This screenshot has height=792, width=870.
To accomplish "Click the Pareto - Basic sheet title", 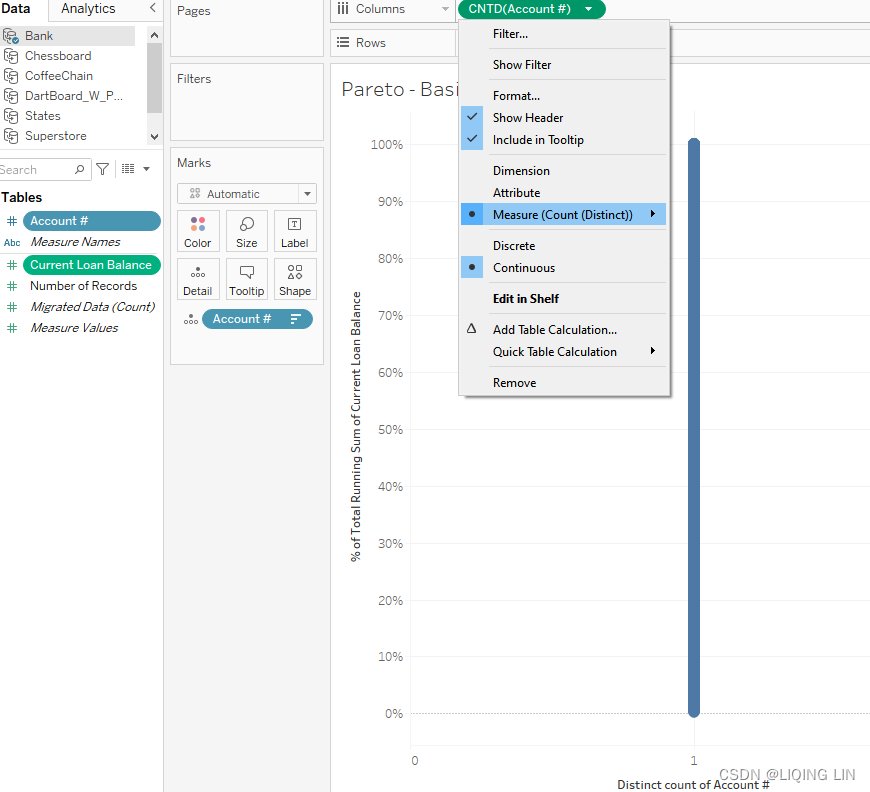I will [x=399, y=89].
